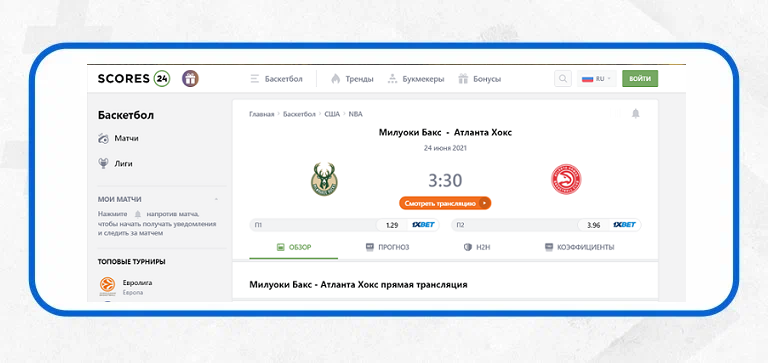Screen dimensions: 768x363
Task: Open the Euroleague tournament icon
Action: pos(107,285)
